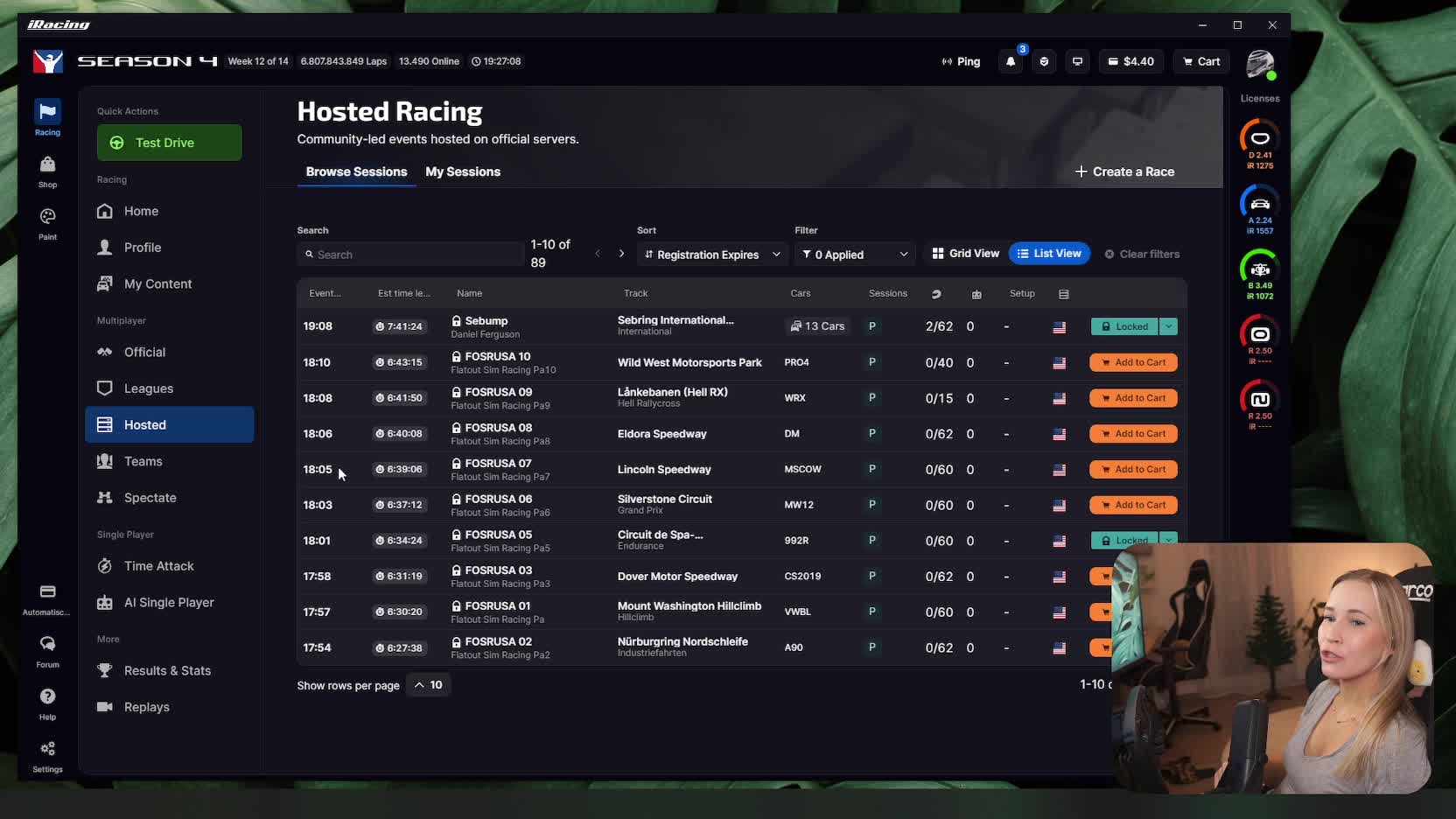1456x819 pixels.
Task: Open the Racing section in the left rail
Action: click(x=47, y=118)
